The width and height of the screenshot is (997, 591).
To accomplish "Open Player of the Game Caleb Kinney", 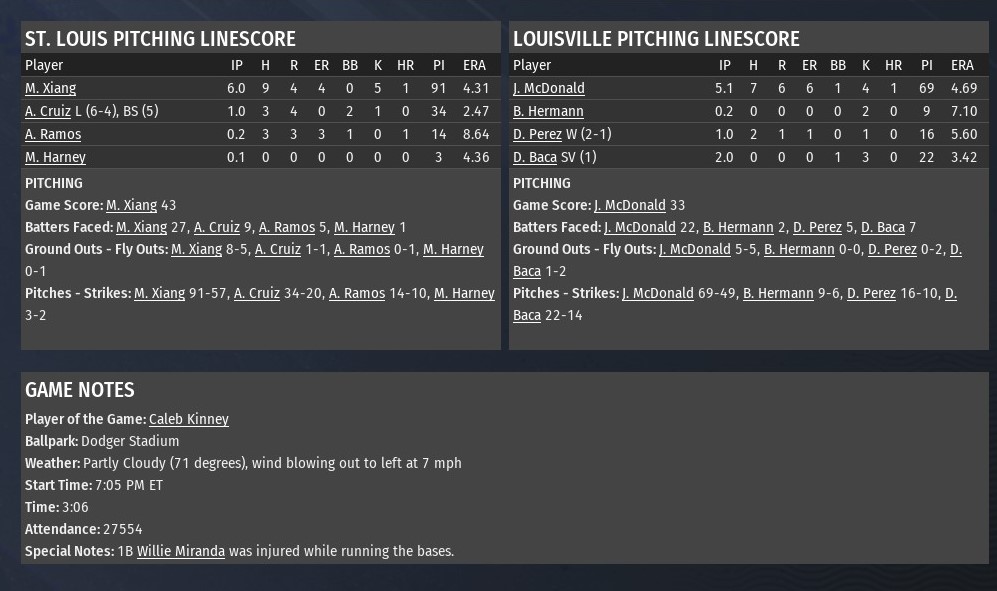I will pyautogui.click(x=188, y=419).
